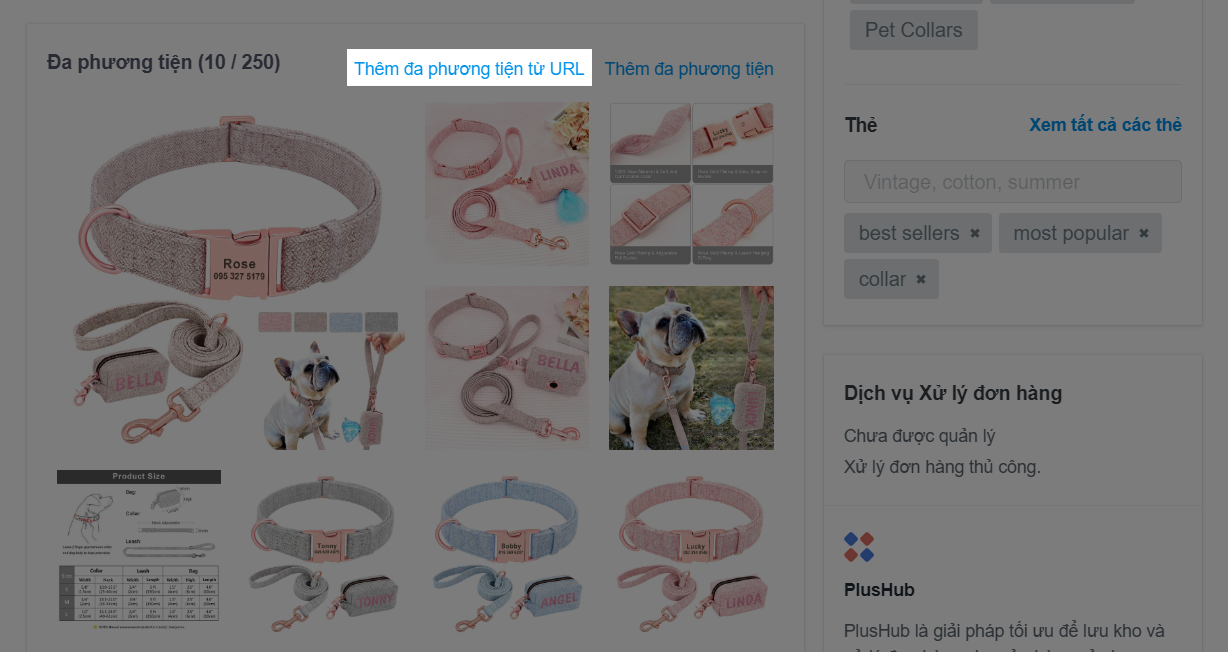Delete the 'collar' tag
This screenshot has height=652, width=1228.
point(921,279)
